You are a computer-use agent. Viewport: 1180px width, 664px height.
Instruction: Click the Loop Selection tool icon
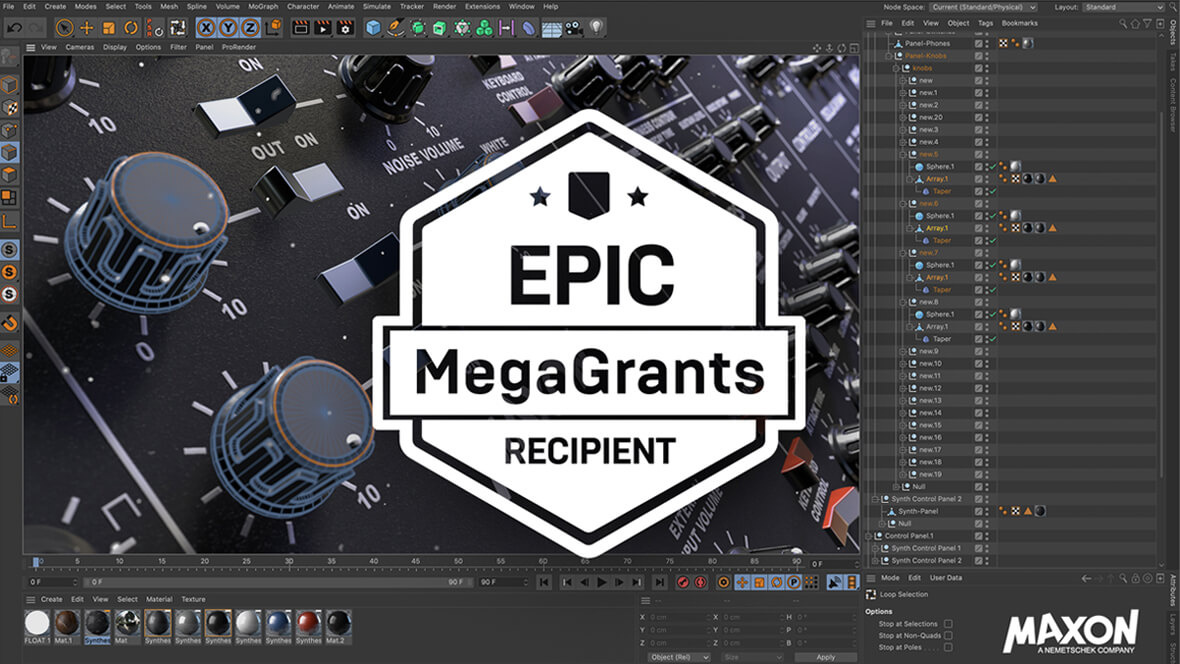871,595
